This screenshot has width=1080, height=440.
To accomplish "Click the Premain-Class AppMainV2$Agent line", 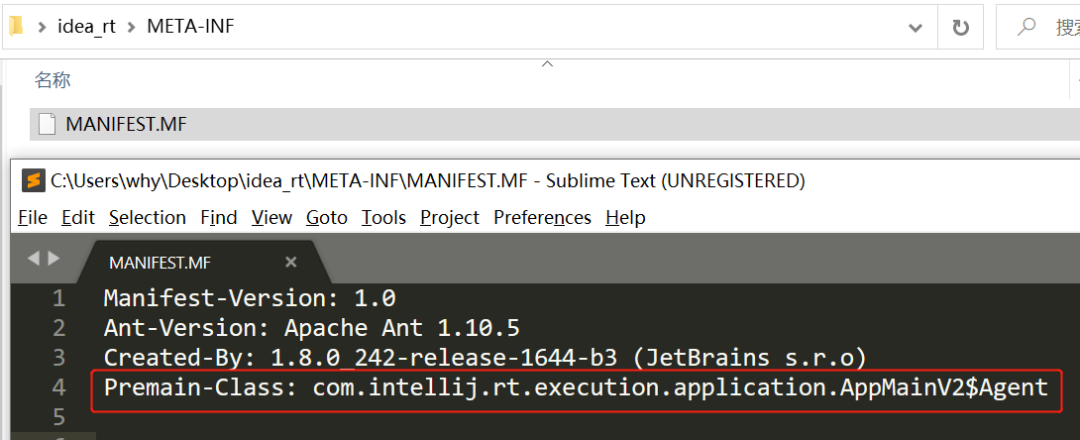I will coord(576,388).
